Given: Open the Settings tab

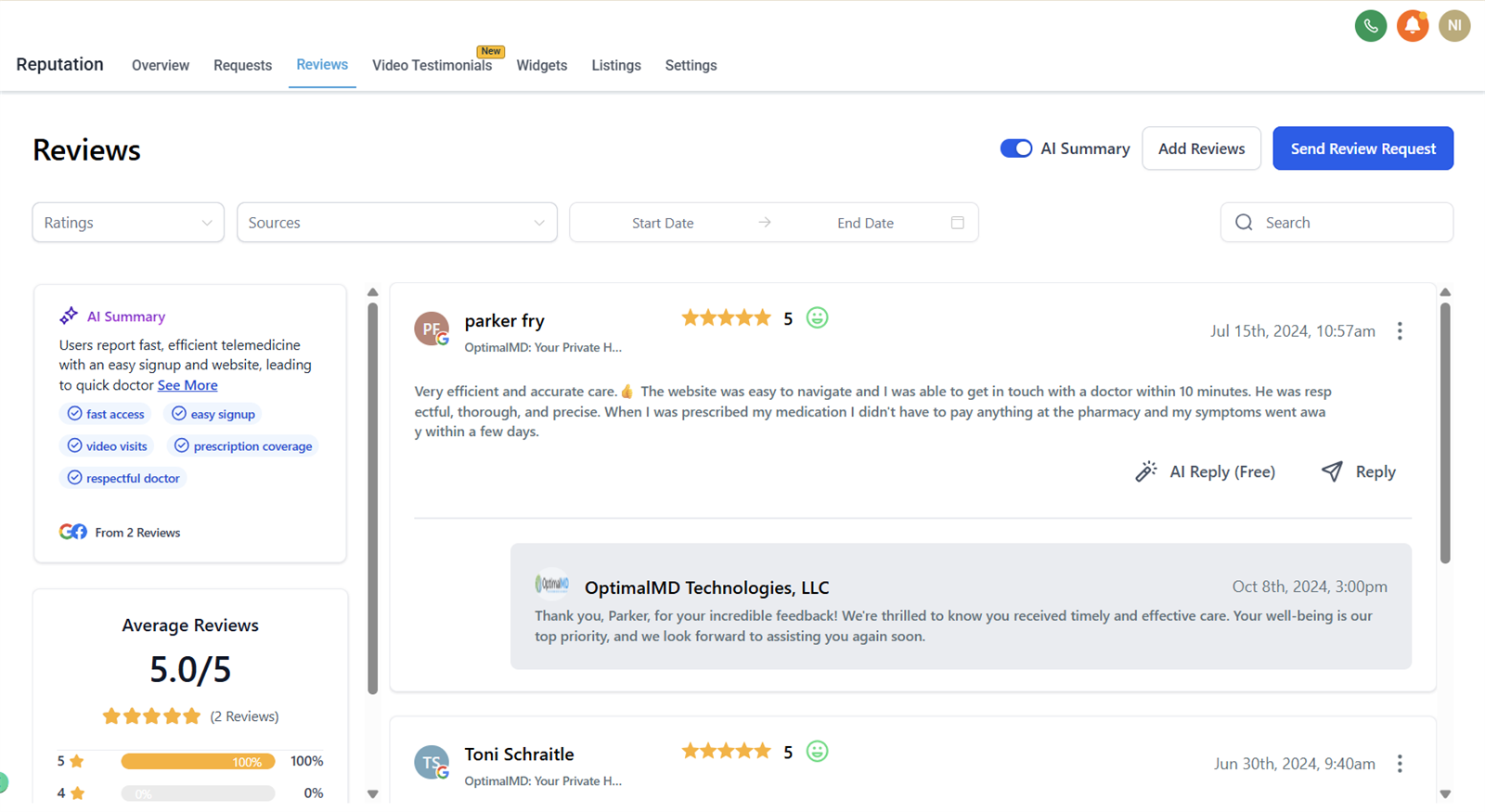Looking at the screenshot, I should [691, 65].
